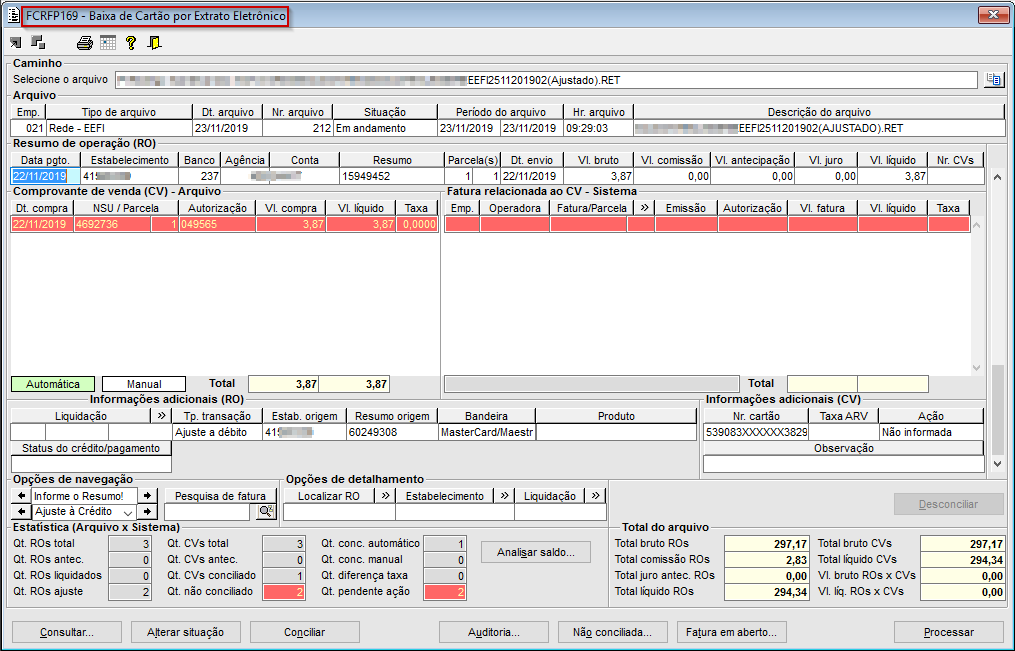Image resolution: width=1015 pixels, height=651 pixels.
Task: Open the Ajuste à Crédito dropdown
Action: pyautogui.click(x=129, y=512)
